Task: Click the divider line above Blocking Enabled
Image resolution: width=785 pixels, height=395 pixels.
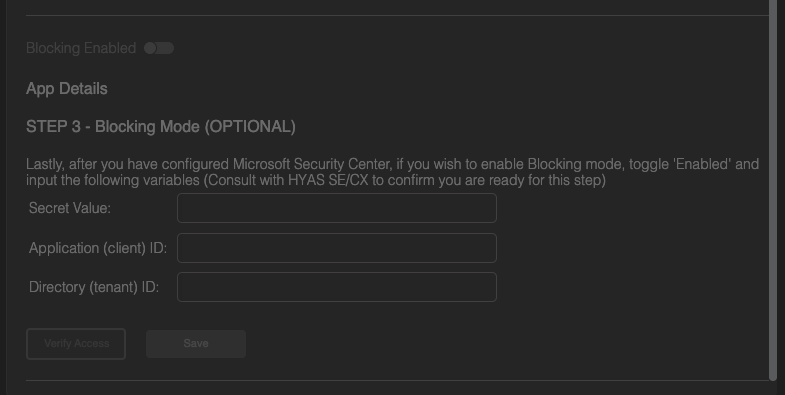Action: (x=397, y=16)
